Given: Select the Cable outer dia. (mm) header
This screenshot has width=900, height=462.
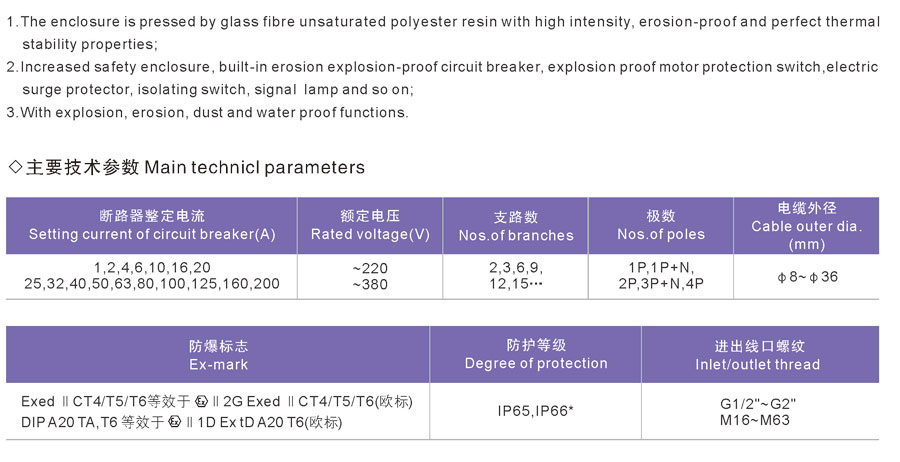Looking at the screenshot, I should pos(806,226).
